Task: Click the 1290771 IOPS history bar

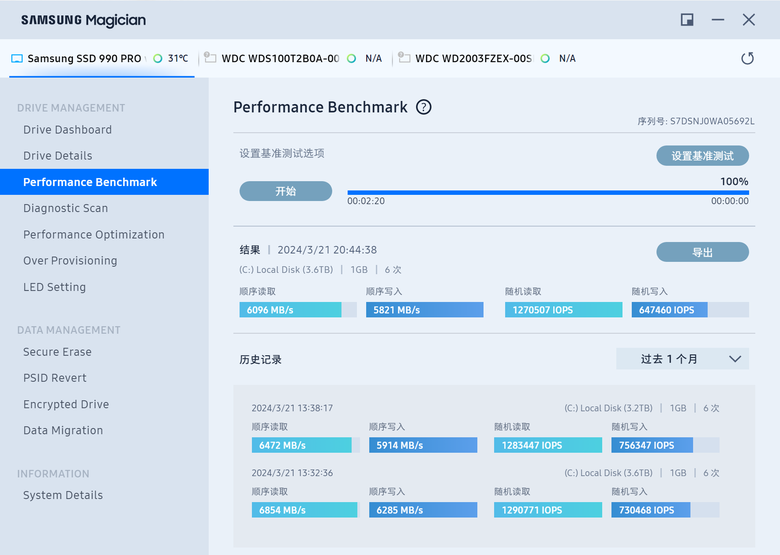Action: 548,510
